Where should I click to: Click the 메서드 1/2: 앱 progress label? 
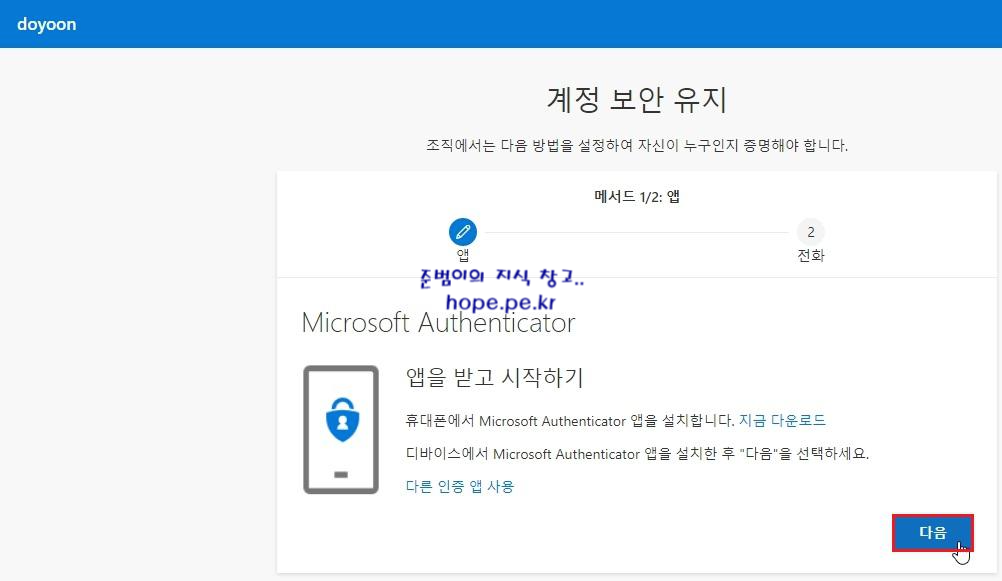[x=636, y=196]
